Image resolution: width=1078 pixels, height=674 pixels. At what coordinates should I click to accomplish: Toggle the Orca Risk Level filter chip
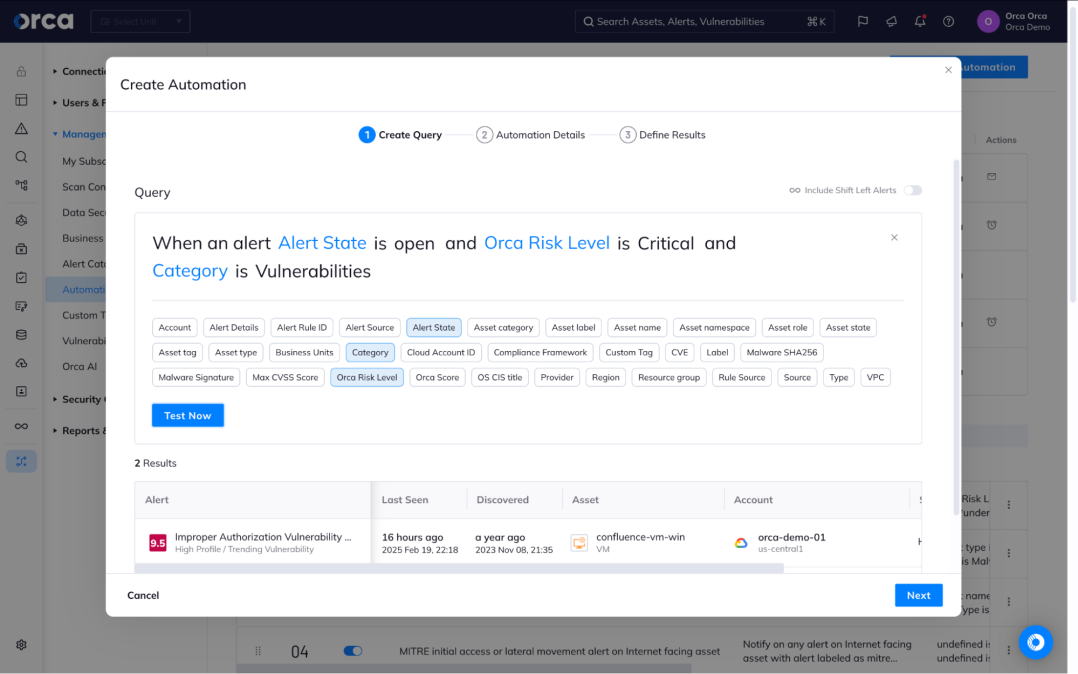click(367, 377)
